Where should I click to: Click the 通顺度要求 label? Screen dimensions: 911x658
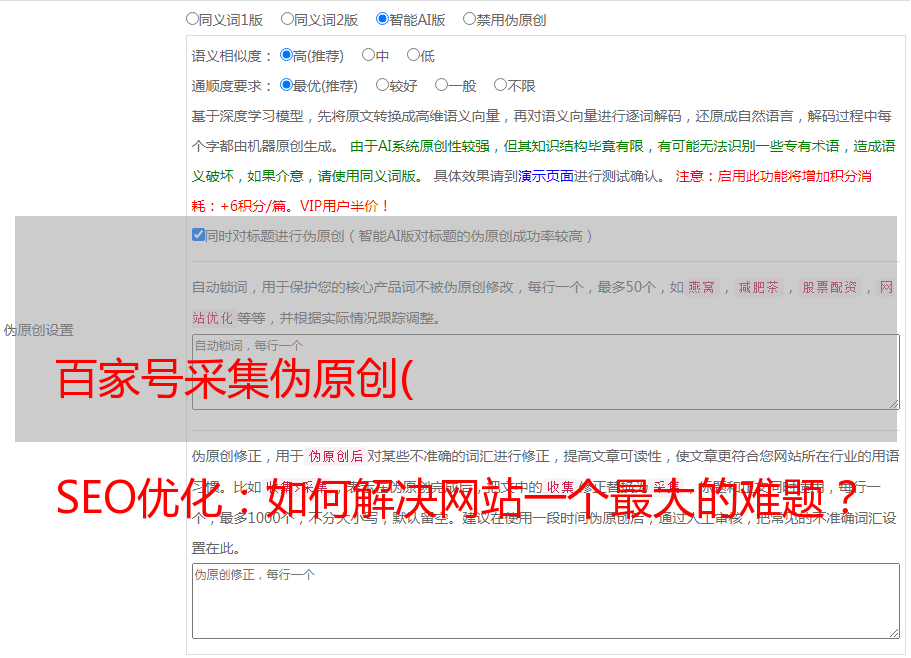pyautogui.click(x=231, y=87)
